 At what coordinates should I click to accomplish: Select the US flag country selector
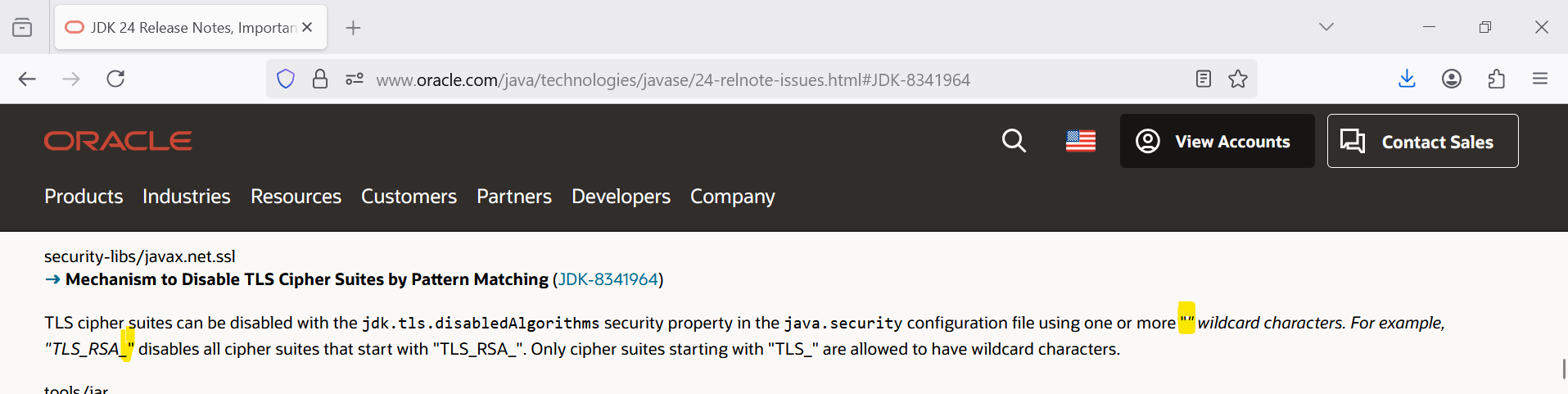1081,142
